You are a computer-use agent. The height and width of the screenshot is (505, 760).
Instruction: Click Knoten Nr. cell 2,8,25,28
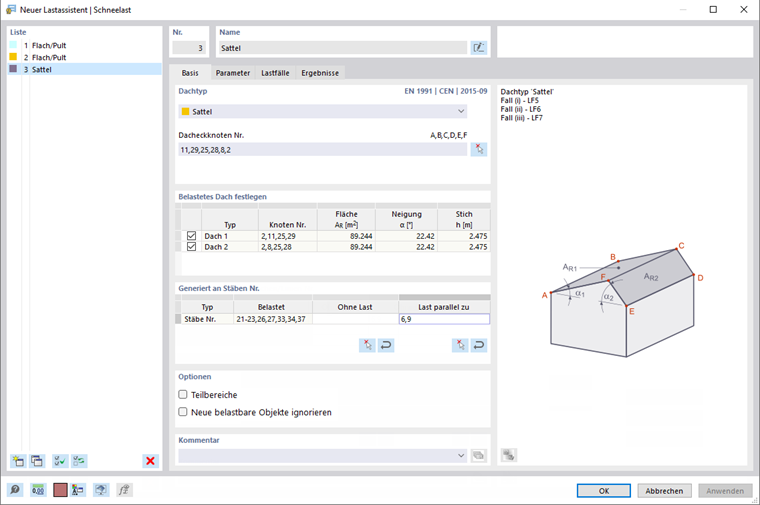[288, 247]
